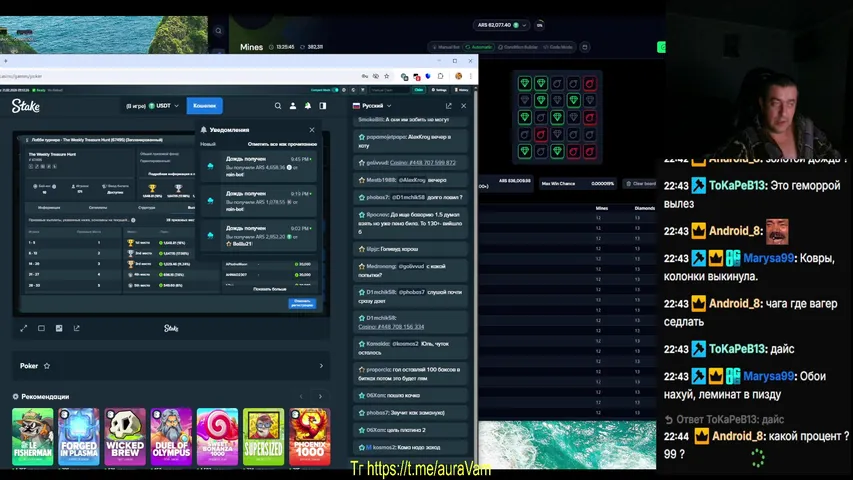Click the blue Кошелек wallet button
The width and height of the screenshot is (853, 480).
tap(204, 105)
